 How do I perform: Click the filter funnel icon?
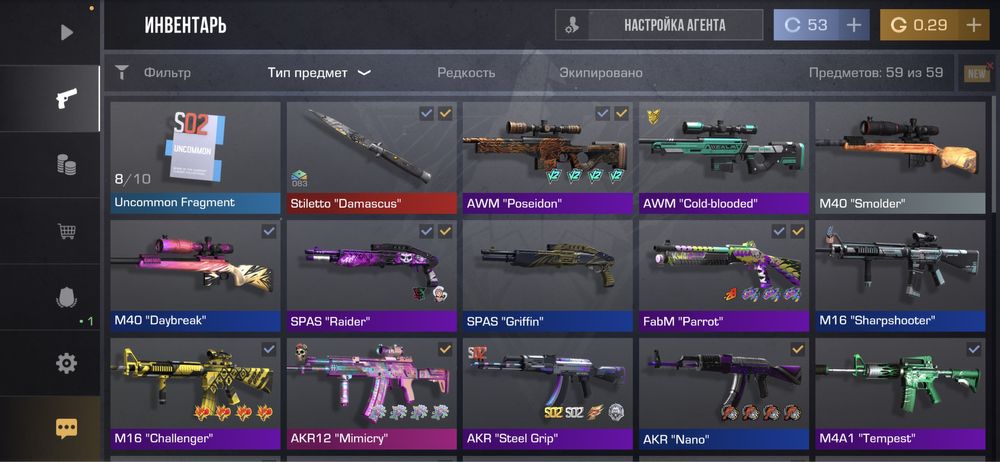click(x=122, y=72)
